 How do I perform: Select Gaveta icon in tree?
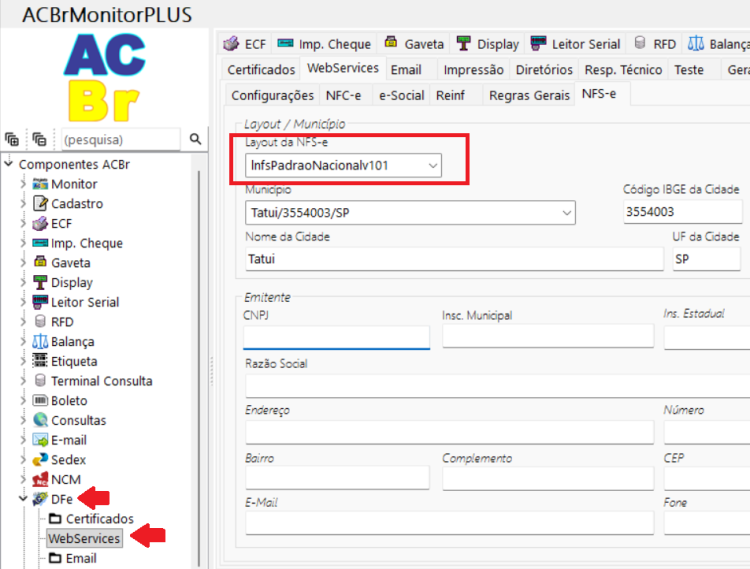tap(40, 262)
